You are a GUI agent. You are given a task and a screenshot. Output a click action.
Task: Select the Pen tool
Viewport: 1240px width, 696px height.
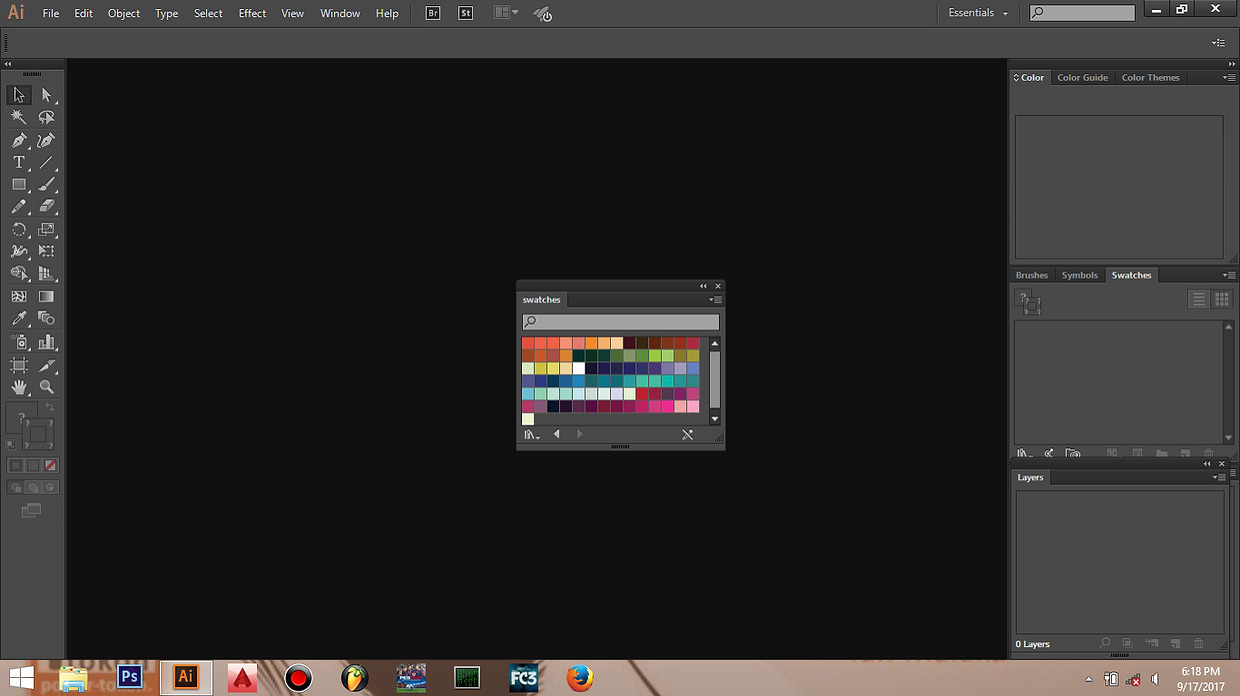[x=19, y=141]
